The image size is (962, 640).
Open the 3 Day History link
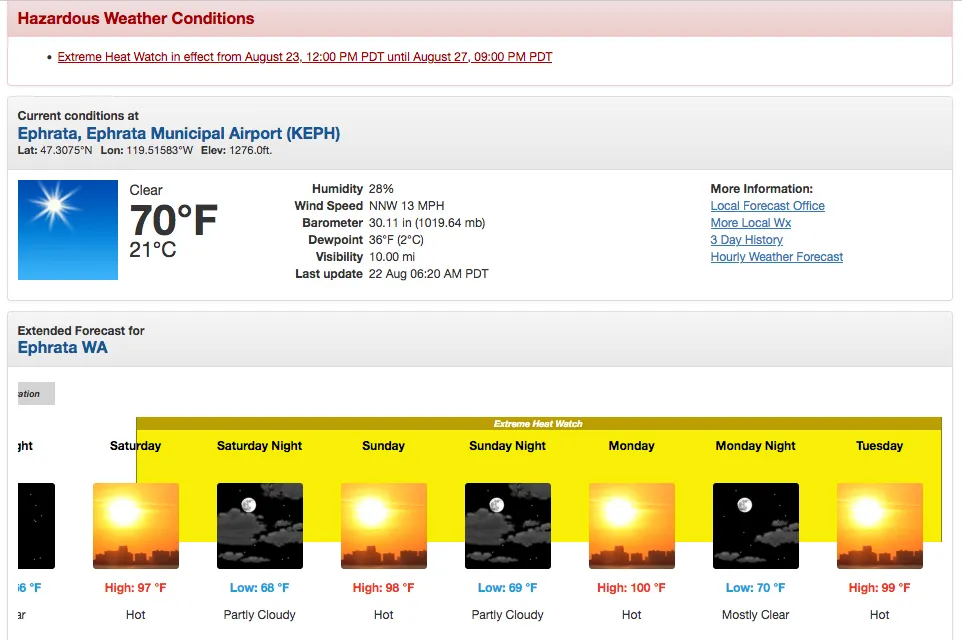pos(746,240)
